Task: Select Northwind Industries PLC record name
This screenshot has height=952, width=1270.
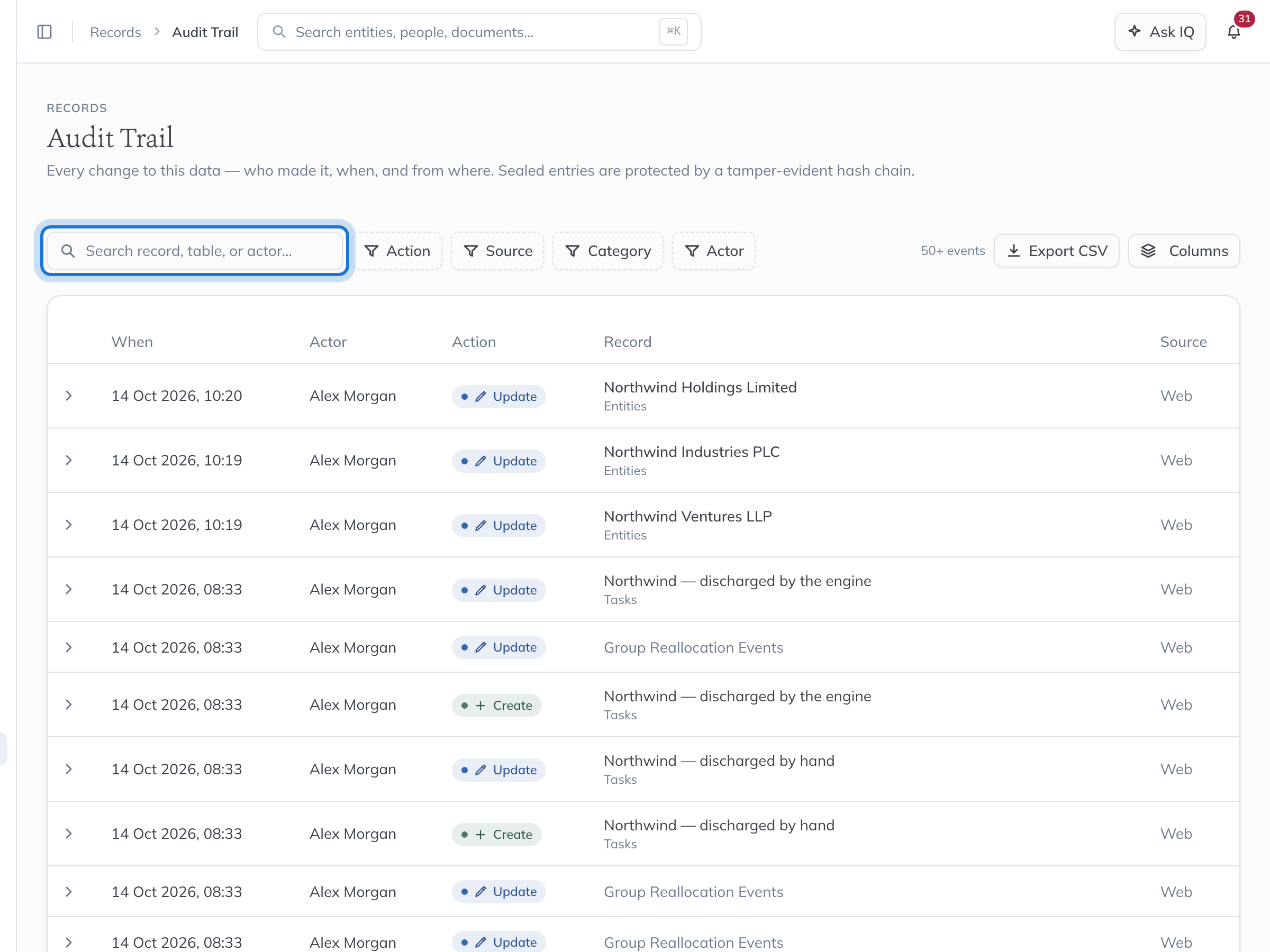Action: (691, 452)
